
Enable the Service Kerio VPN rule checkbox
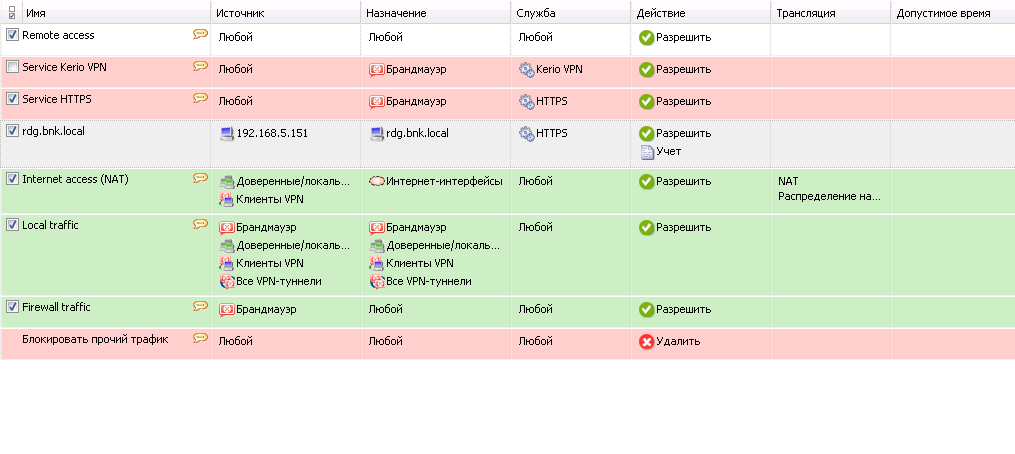coord(12,67)
